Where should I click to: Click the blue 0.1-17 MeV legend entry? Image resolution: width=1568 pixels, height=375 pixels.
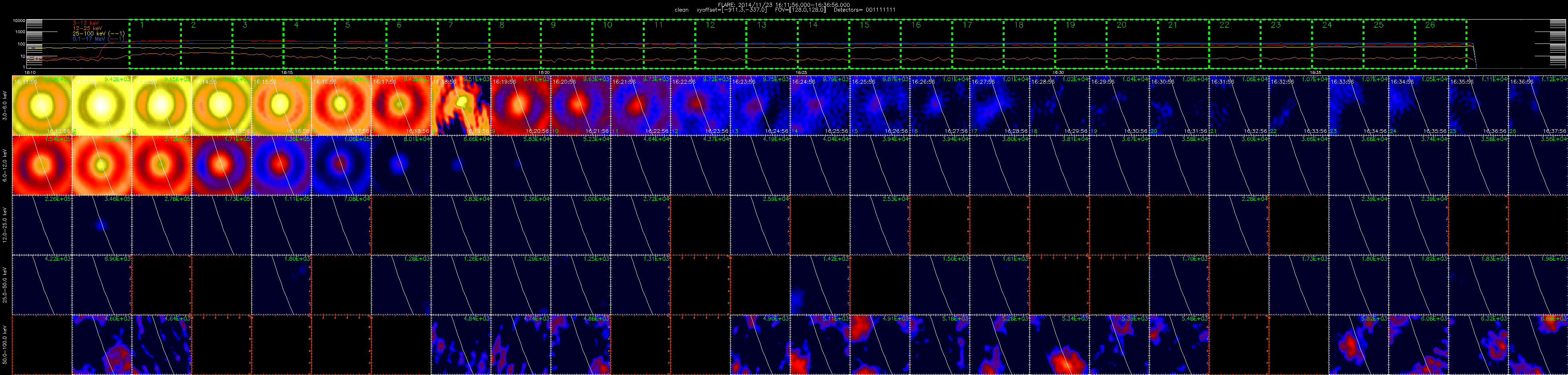(x=99, y=39)
